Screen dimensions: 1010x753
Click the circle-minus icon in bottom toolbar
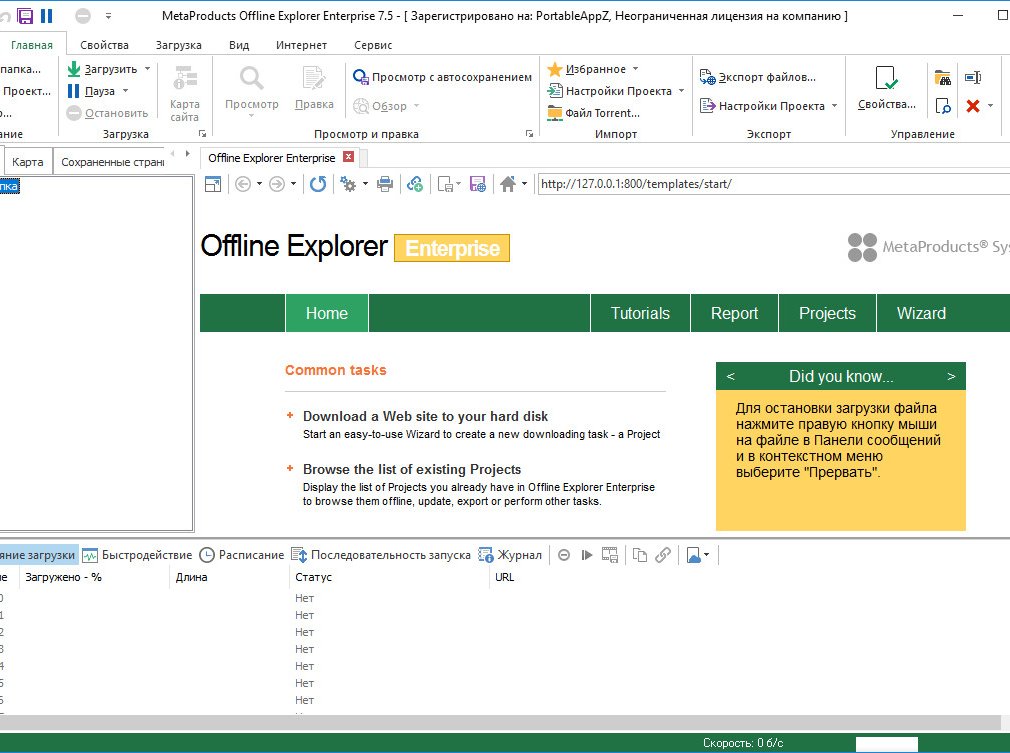coord(564,555)
